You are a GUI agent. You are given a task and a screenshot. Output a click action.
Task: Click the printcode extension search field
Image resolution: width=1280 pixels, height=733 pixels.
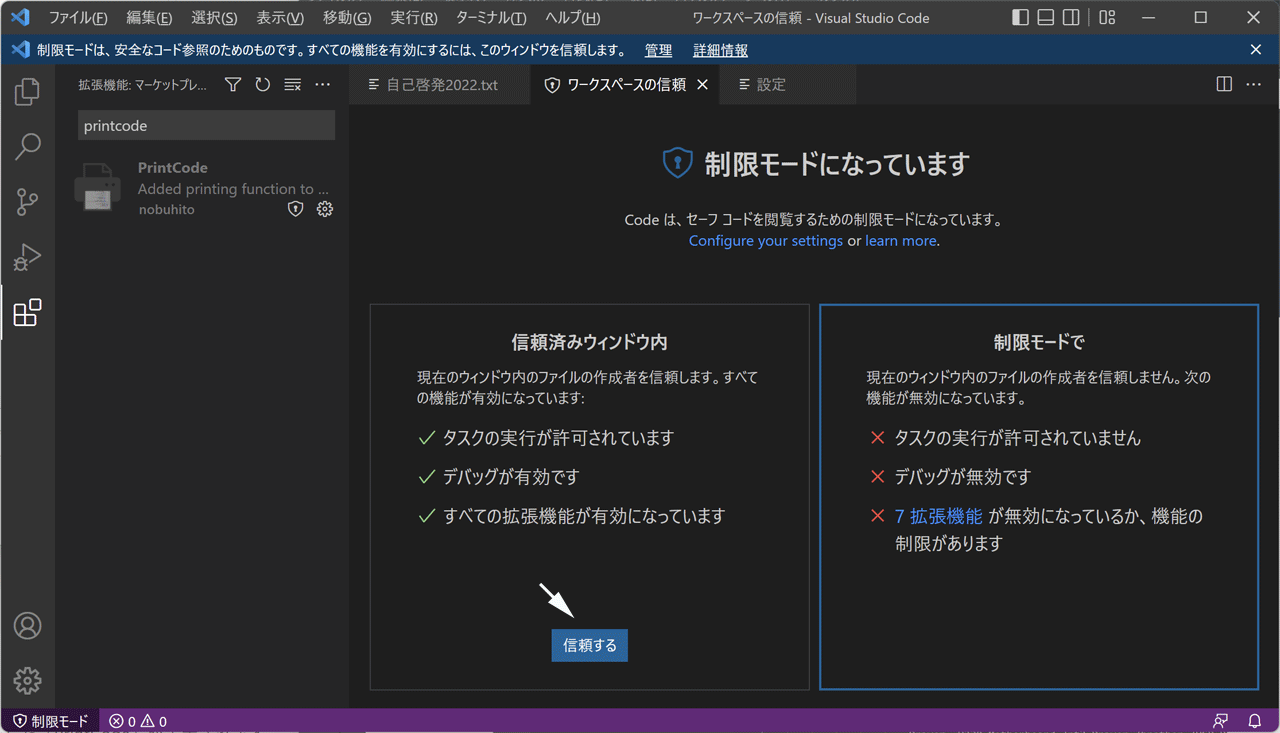(207, 126)
